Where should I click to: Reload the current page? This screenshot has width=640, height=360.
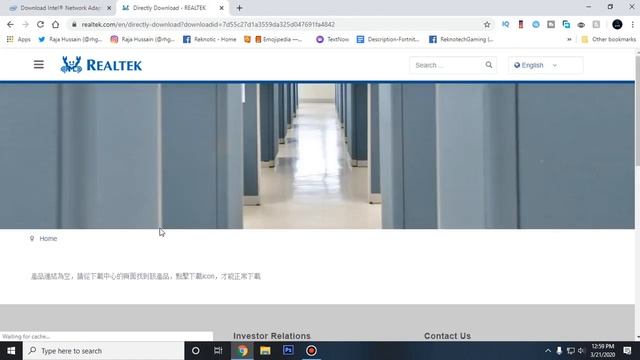pyautogui.click(x=40, y=24)
